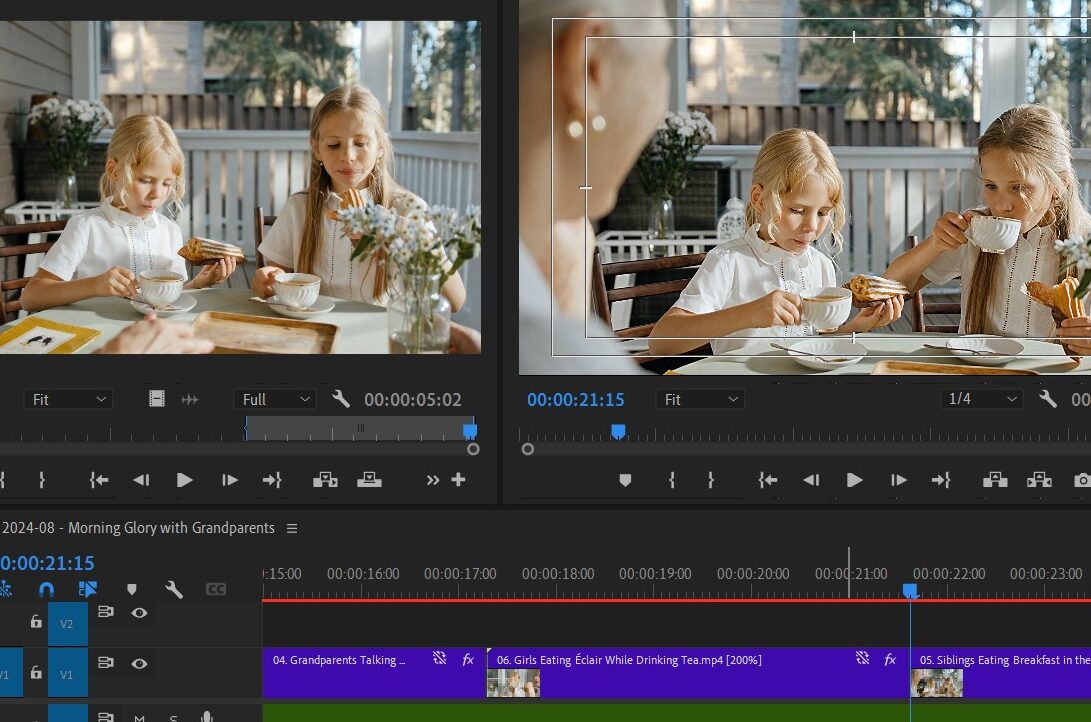Click the Export Frame camera icon

click(1082, 480)
